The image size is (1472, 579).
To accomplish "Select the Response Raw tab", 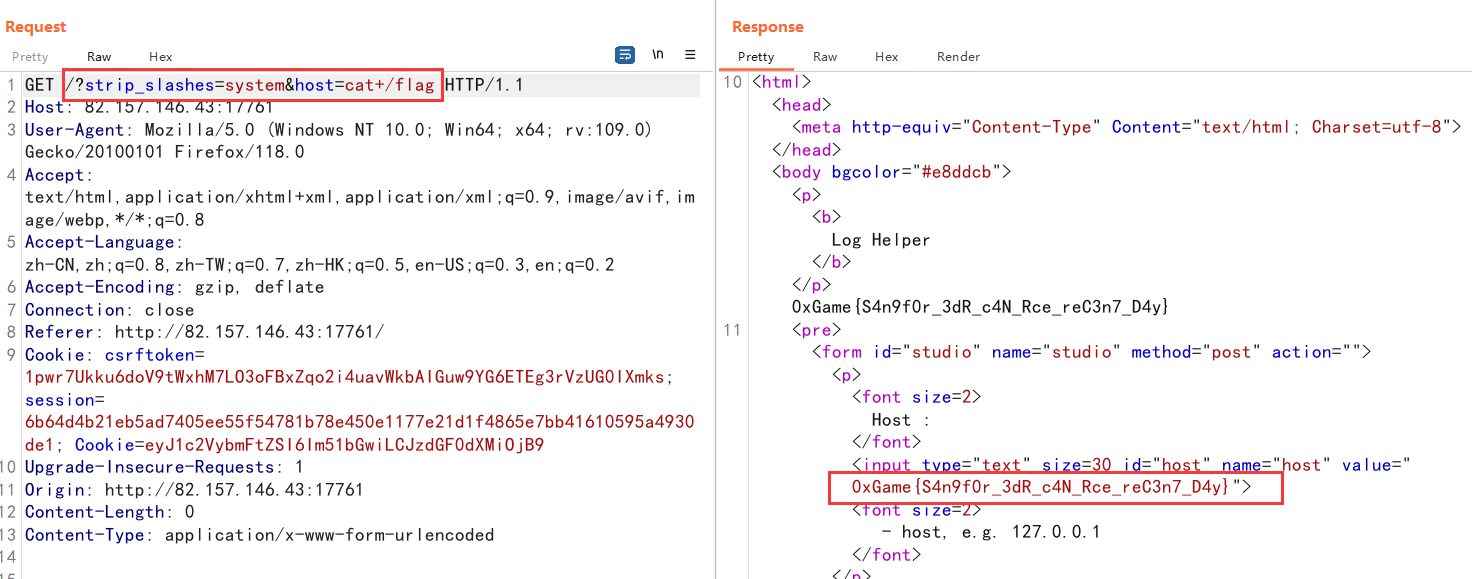I will (x=825, y=57).
